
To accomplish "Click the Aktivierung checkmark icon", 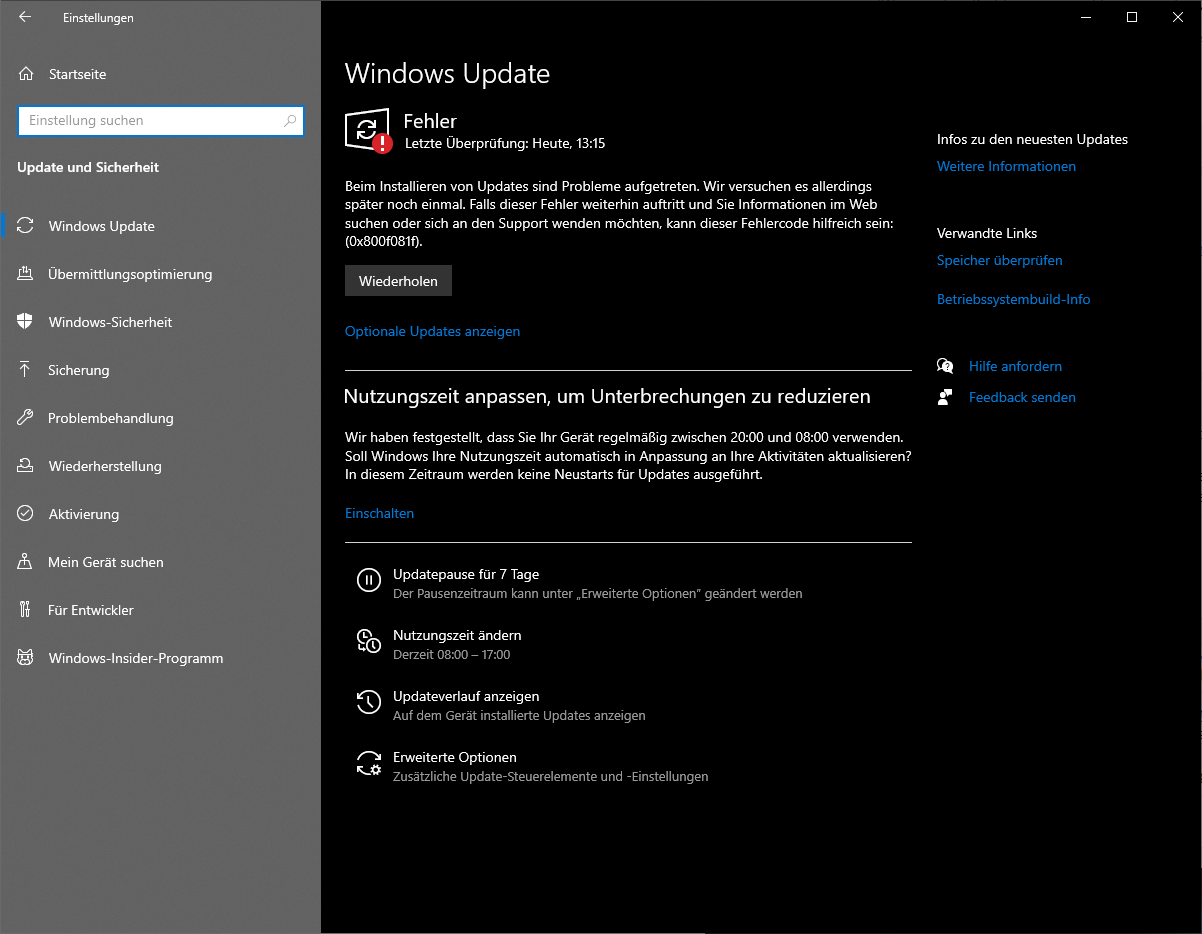I will (26, 514).
